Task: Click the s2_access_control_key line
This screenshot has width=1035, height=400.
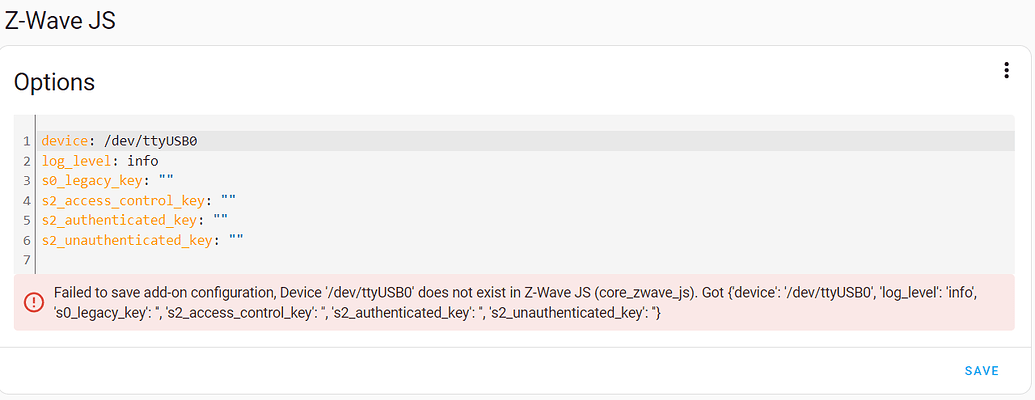Action: pyautogui.click(x=527, y=200)
